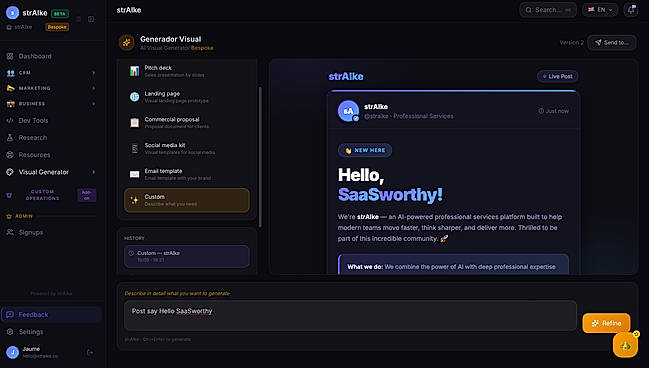Click the Custom sparkles icon
Viewport: 649px width, 368px height.
click(x=135, y=200)
